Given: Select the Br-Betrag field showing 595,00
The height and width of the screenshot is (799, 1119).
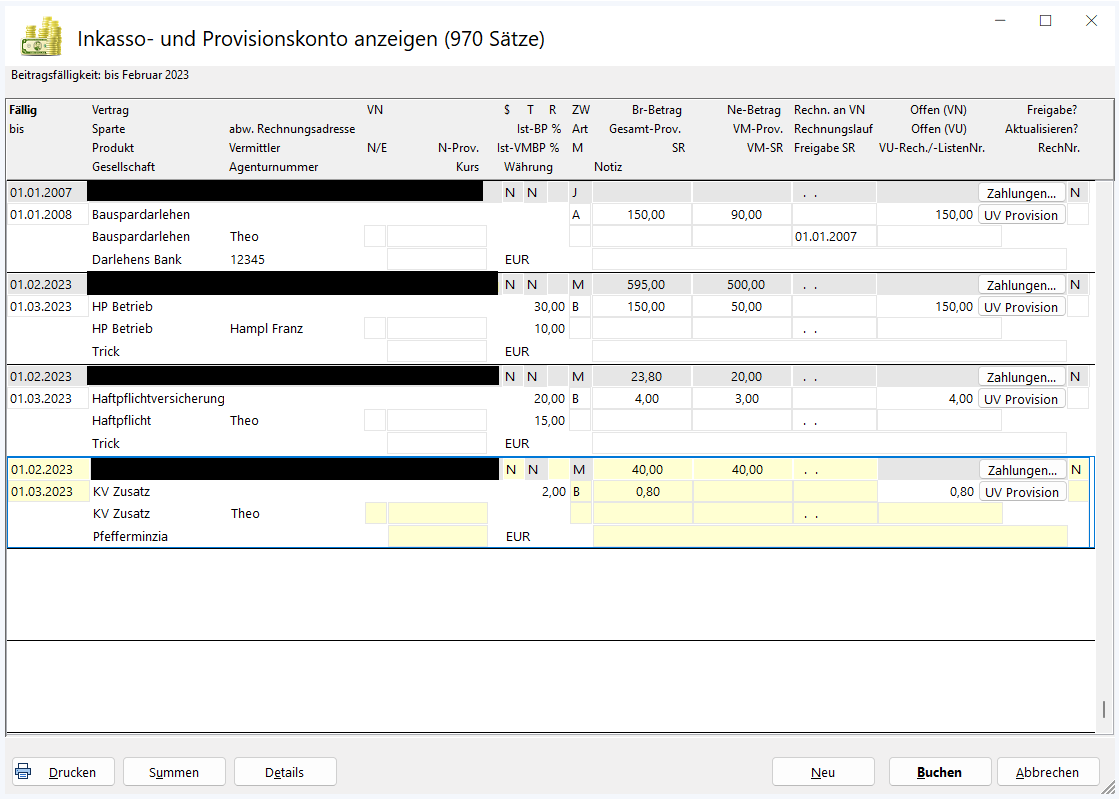Looking at the screenshot, I should pyautogui.click(x=641, y=285).
